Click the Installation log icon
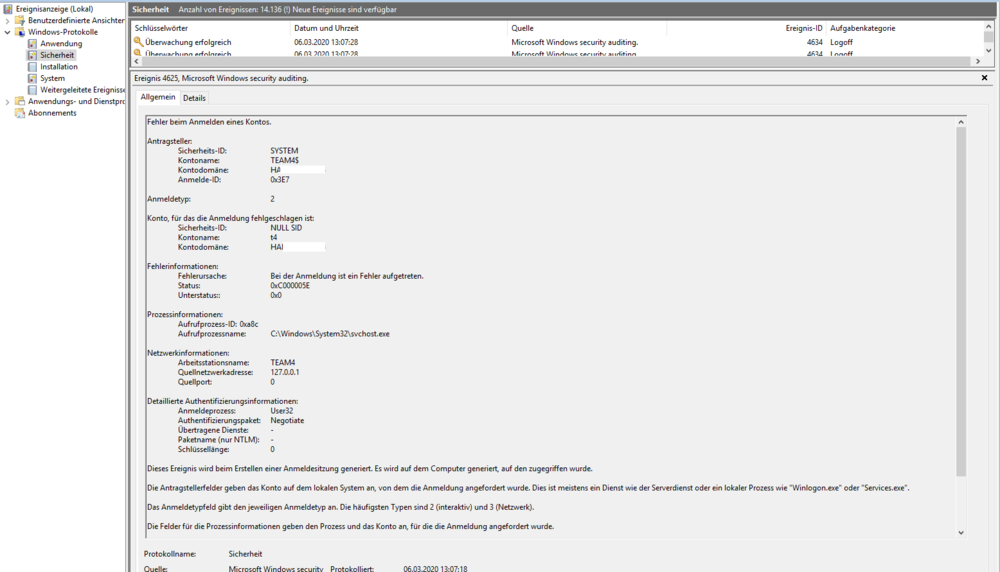1000x572 pixels. 33,67
